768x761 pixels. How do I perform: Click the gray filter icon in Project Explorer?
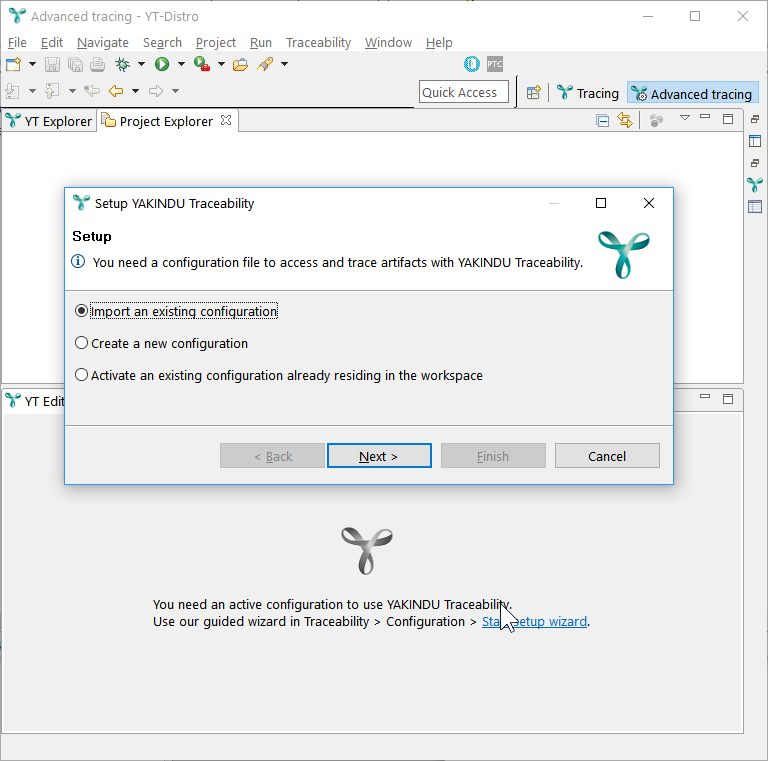point(656,120)
